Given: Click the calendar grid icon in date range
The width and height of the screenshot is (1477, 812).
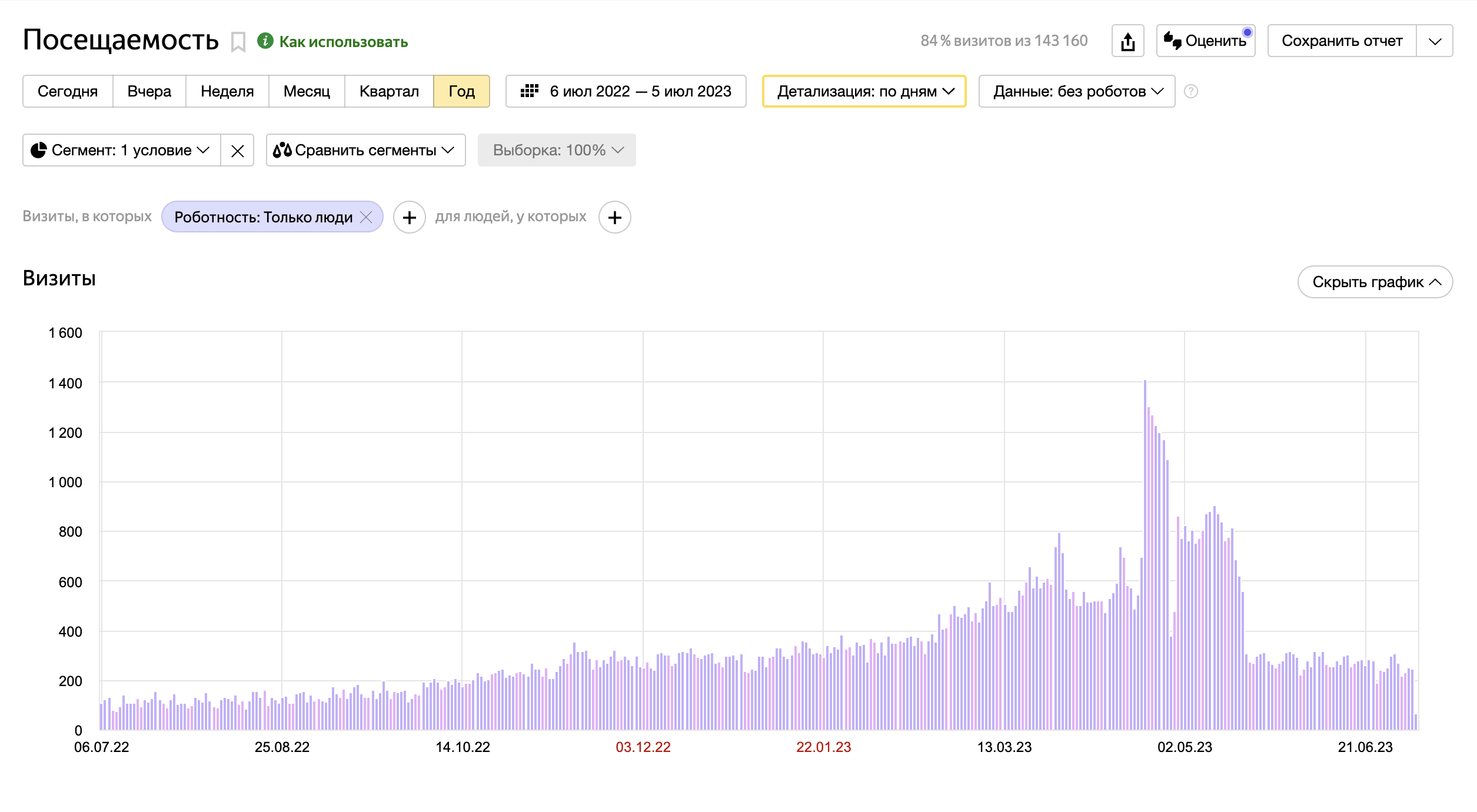Looking at the screenshot, I should (529, 91).
